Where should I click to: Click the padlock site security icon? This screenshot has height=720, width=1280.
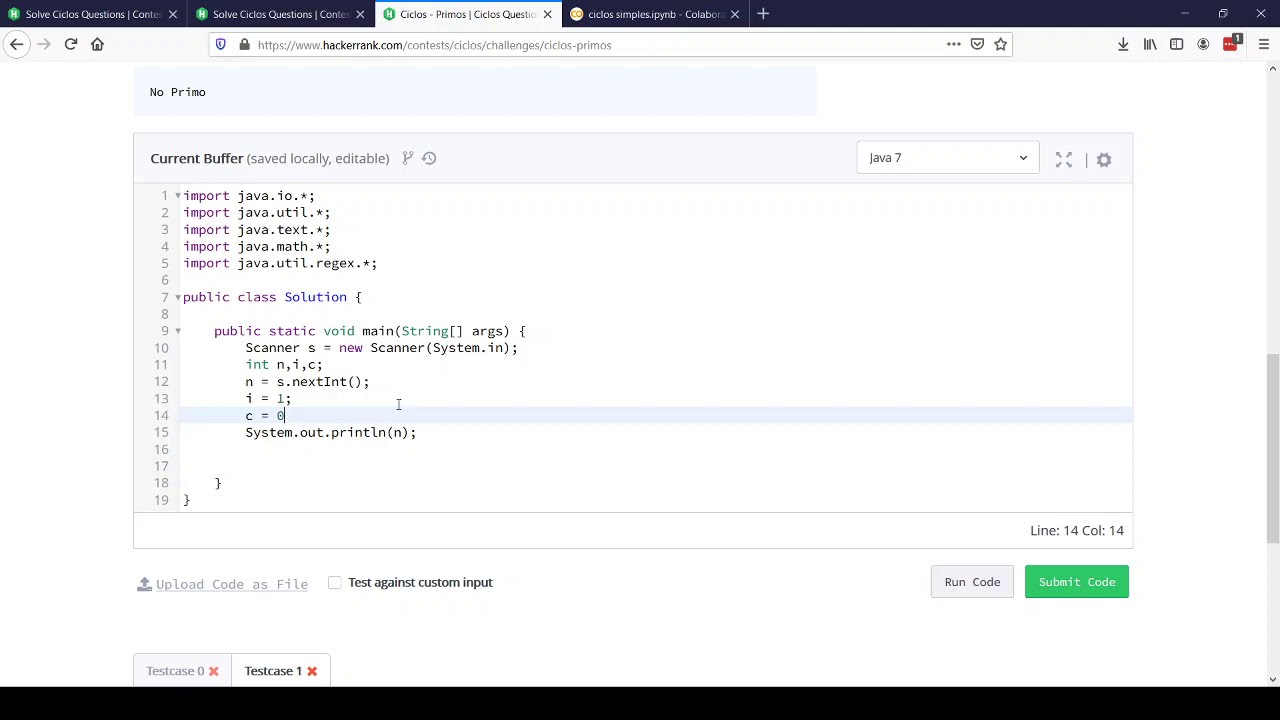point(244,45)
